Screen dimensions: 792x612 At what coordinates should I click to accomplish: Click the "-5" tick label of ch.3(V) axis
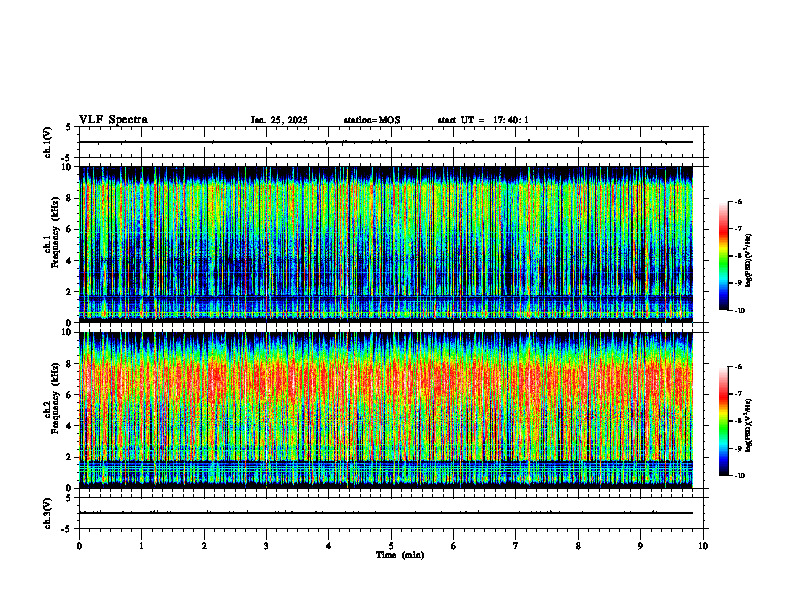pyautogui.click(x=67, y=529)
